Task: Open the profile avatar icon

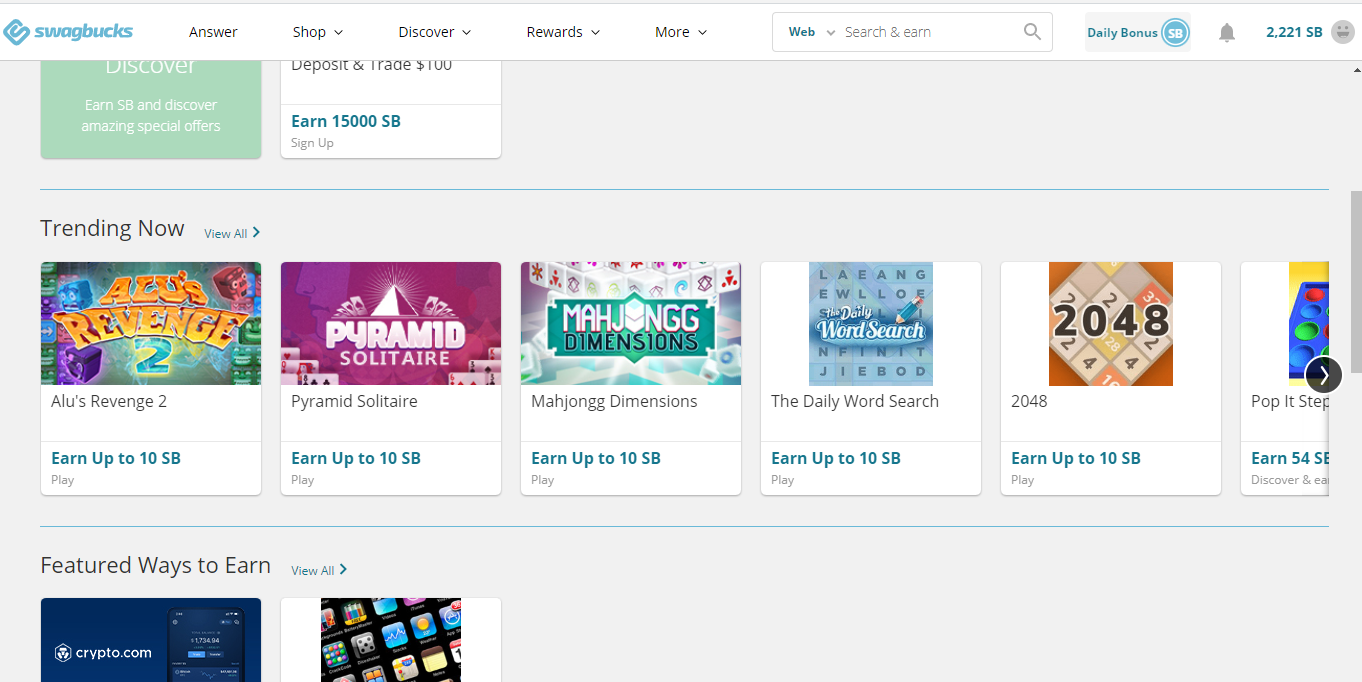Action: click(1343, 32)
